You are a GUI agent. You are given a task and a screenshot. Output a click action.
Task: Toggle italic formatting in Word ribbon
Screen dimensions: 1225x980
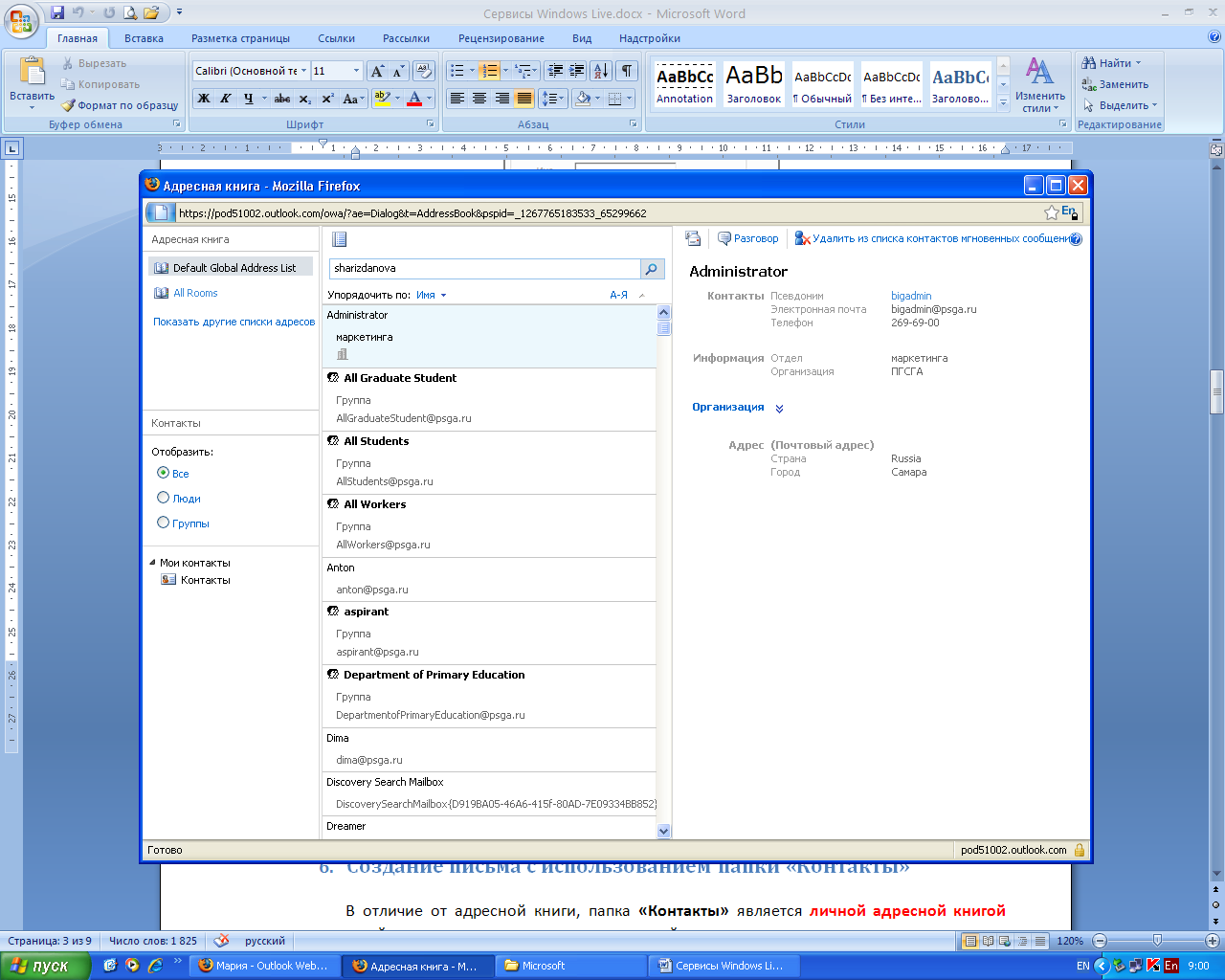coord(226,99)
